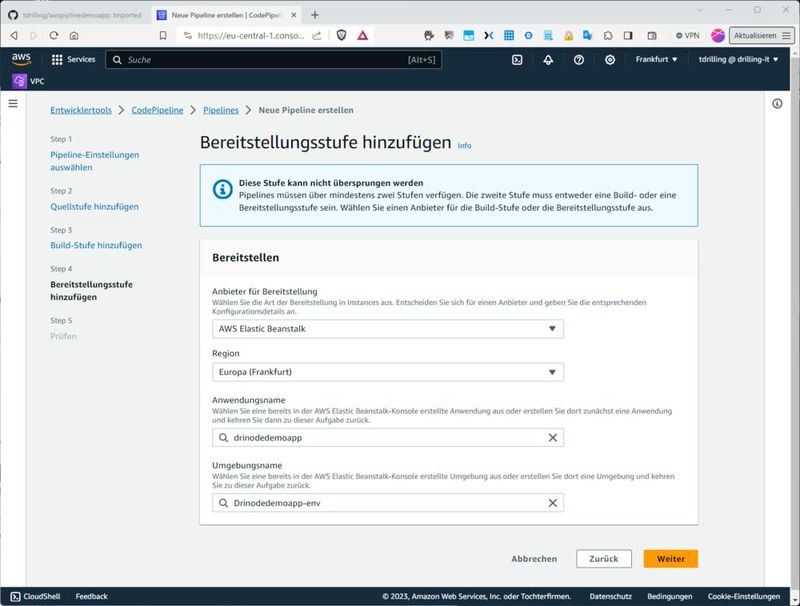Launch CloudShell from top navigation icon
The width and height of the screenshot is (800, 606).
tap(517, 60)
